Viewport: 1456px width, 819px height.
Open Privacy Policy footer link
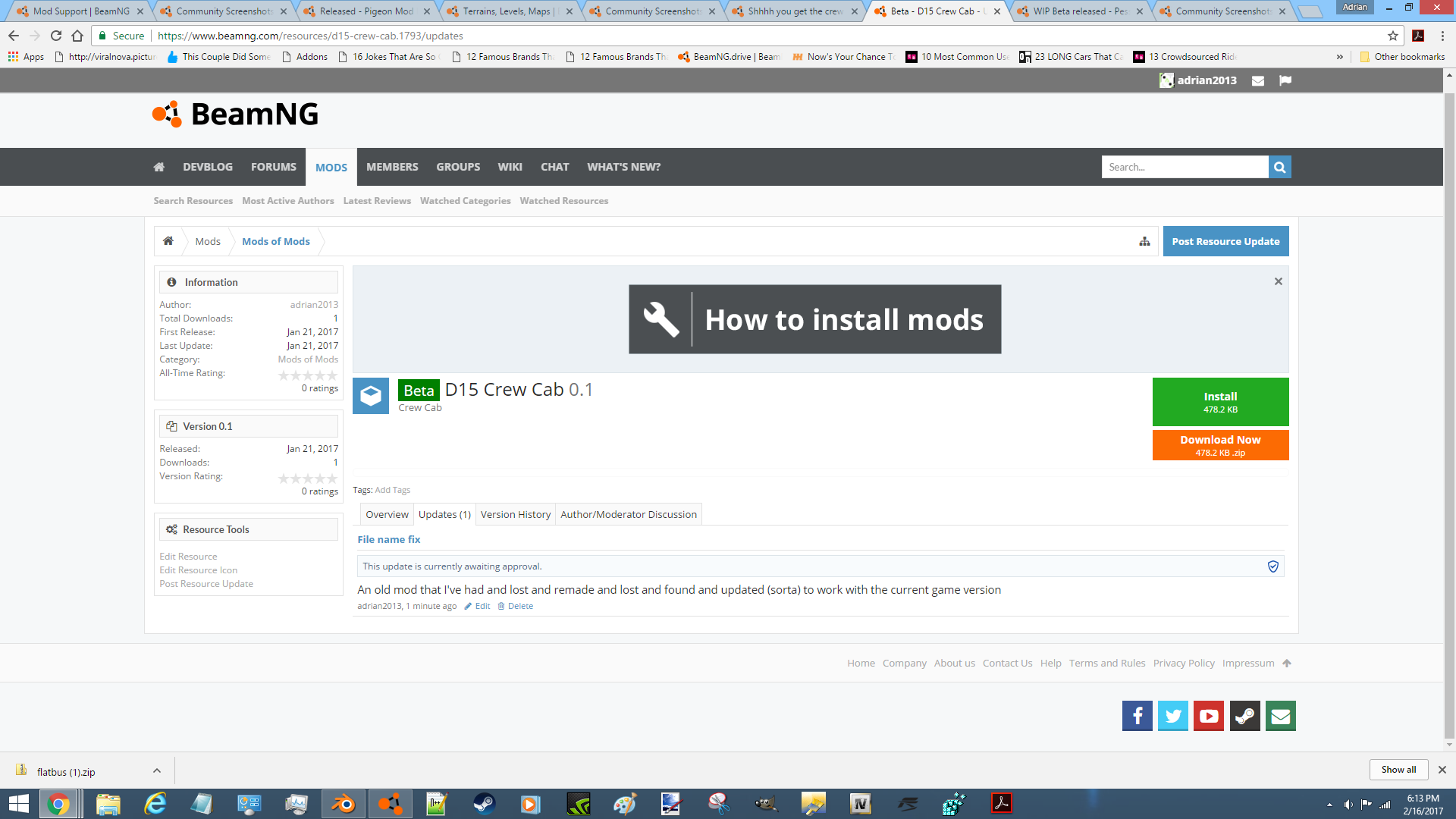(1184, 663)
